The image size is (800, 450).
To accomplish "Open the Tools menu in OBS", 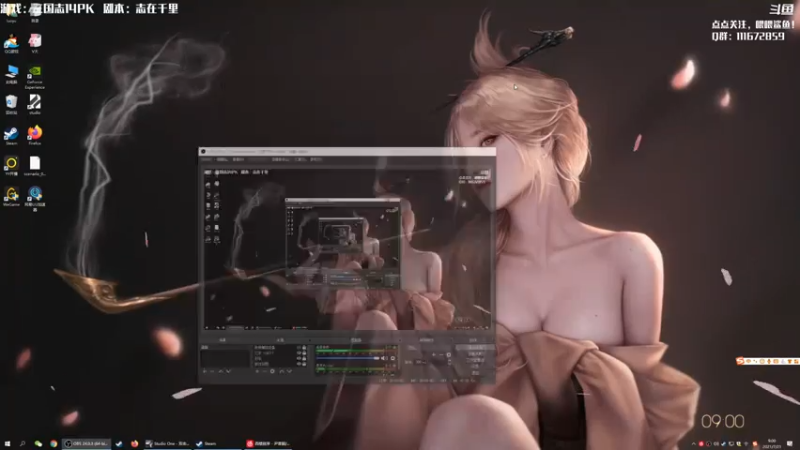I will point(300,160).
